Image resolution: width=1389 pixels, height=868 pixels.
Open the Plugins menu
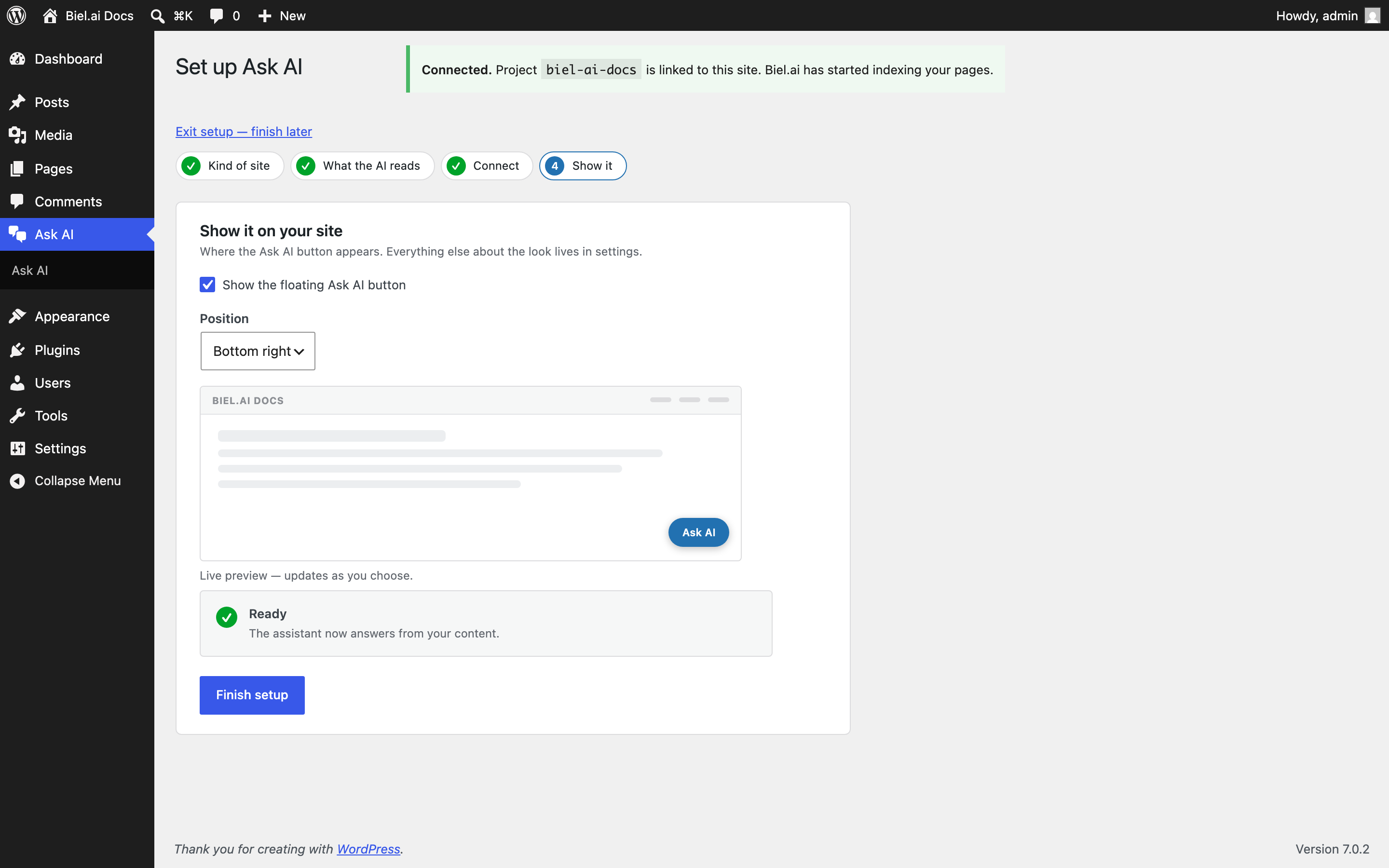pyautogui.click(x=77, y=350)
